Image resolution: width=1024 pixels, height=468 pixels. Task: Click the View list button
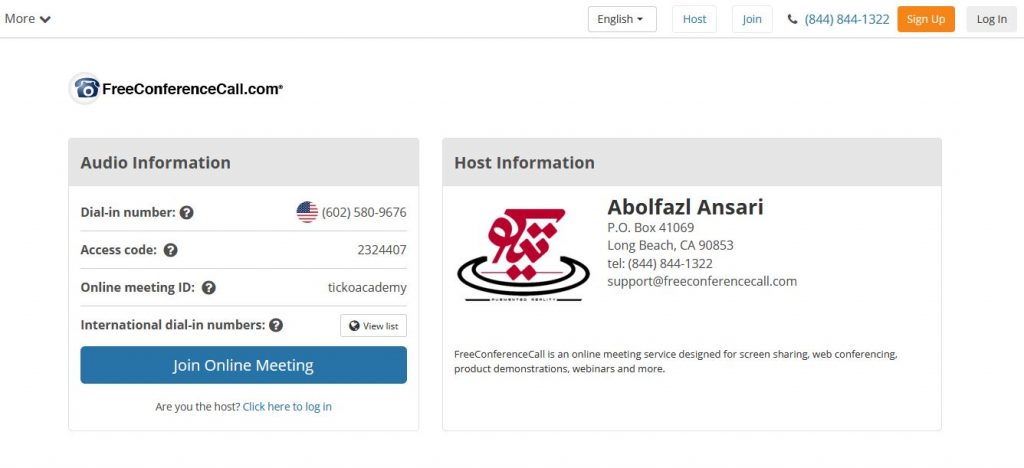click(374, 326)
